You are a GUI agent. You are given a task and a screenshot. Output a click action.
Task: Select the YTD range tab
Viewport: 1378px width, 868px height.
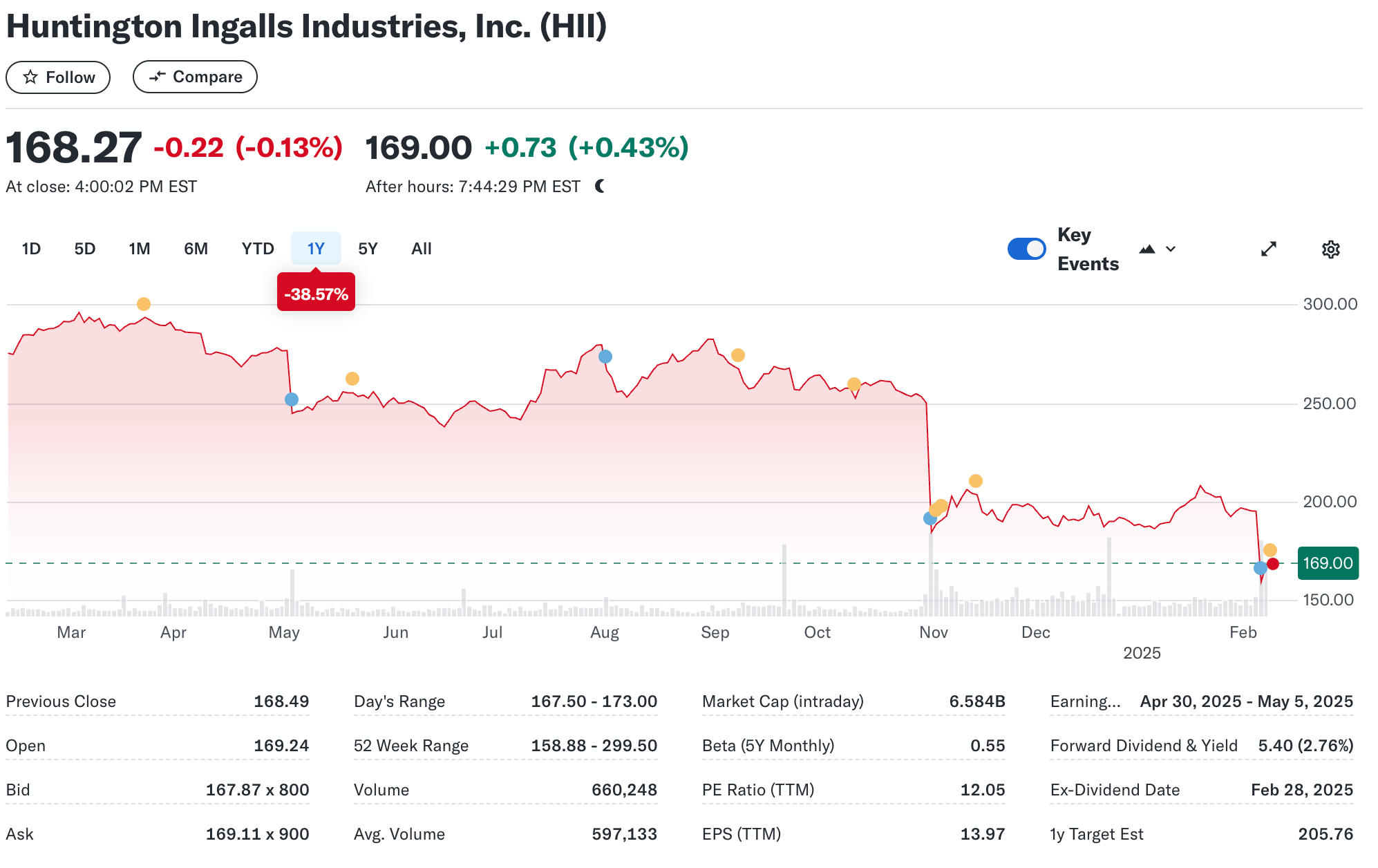click(258, 249)
